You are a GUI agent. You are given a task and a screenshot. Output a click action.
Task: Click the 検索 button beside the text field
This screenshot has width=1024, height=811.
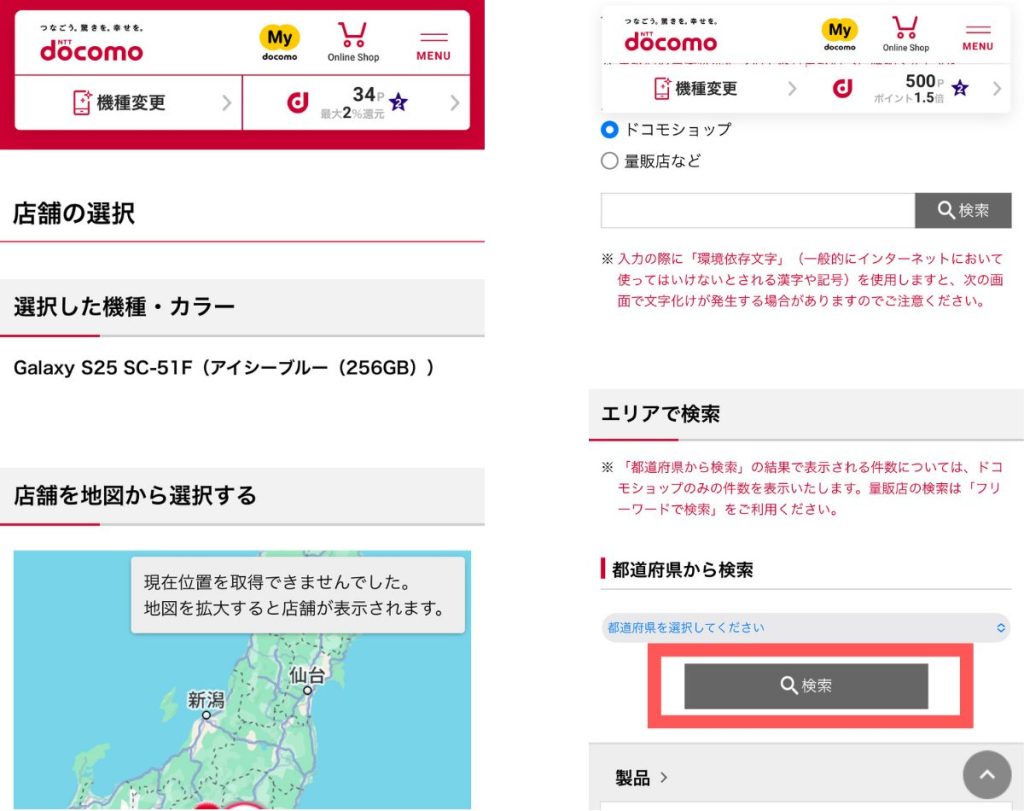click(x=963, y=210)
